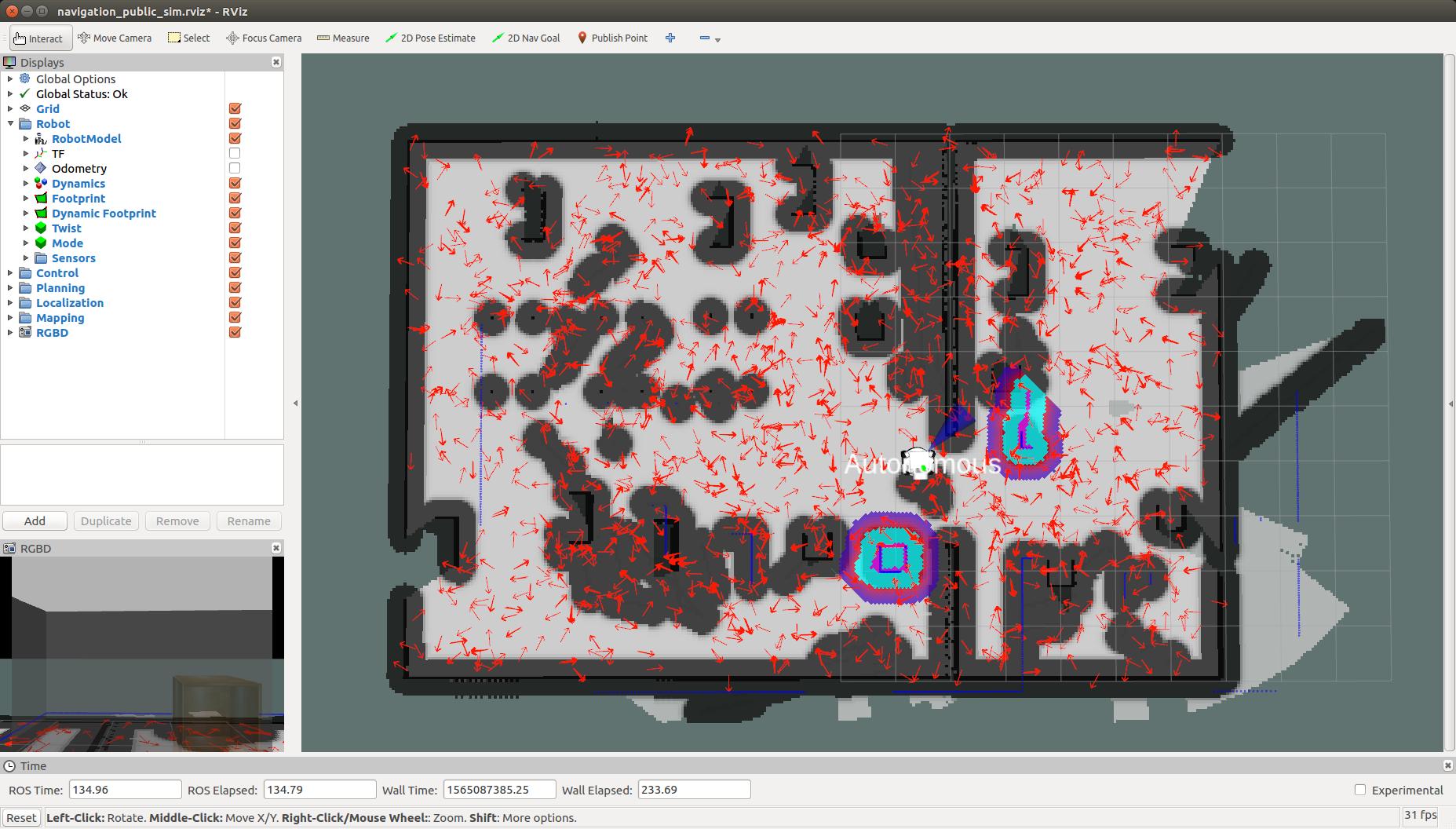Close the RGBD panel
The image size is (1456, 829).
tap(276, 548)
